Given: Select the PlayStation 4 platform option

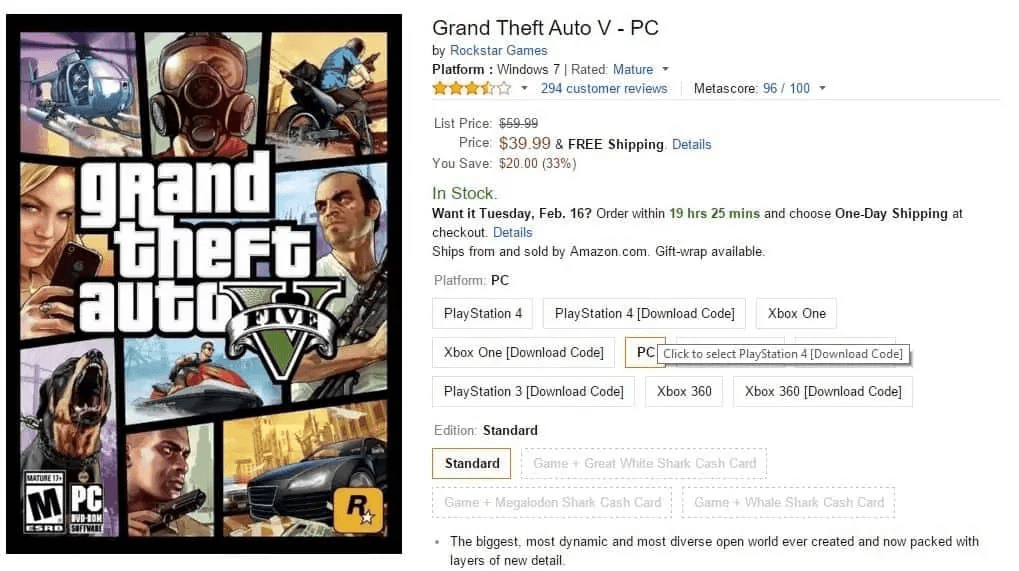Looking at the screenshot, I should coord(483,313).
